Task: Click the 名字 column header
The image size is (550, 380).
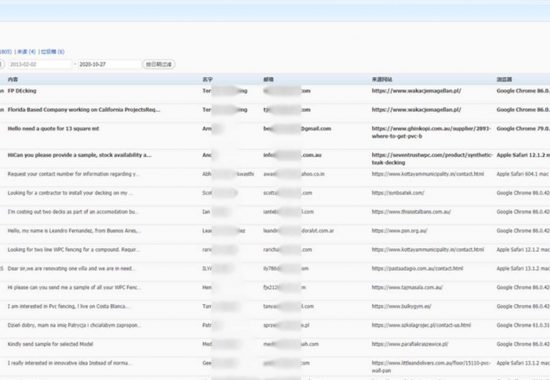Action: (207, 80)
